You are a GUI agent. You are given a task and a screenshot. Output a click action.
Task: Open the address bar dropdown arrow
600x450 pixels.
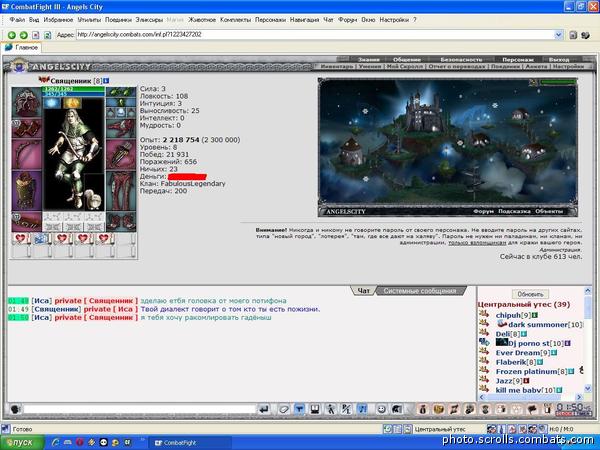558,35
